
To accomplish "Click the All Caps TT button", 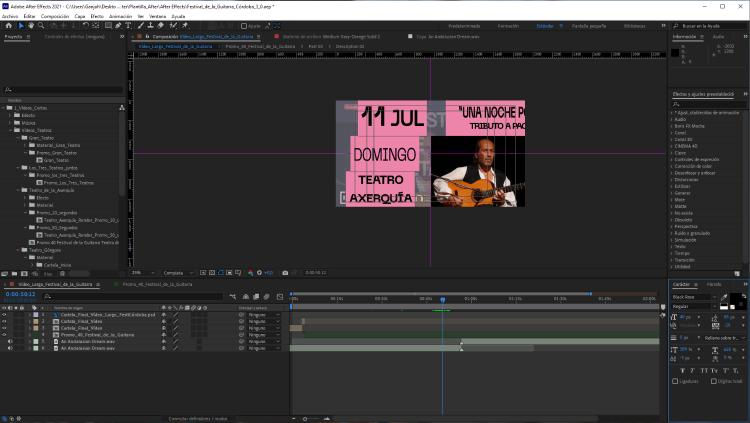I will [704, 371].
